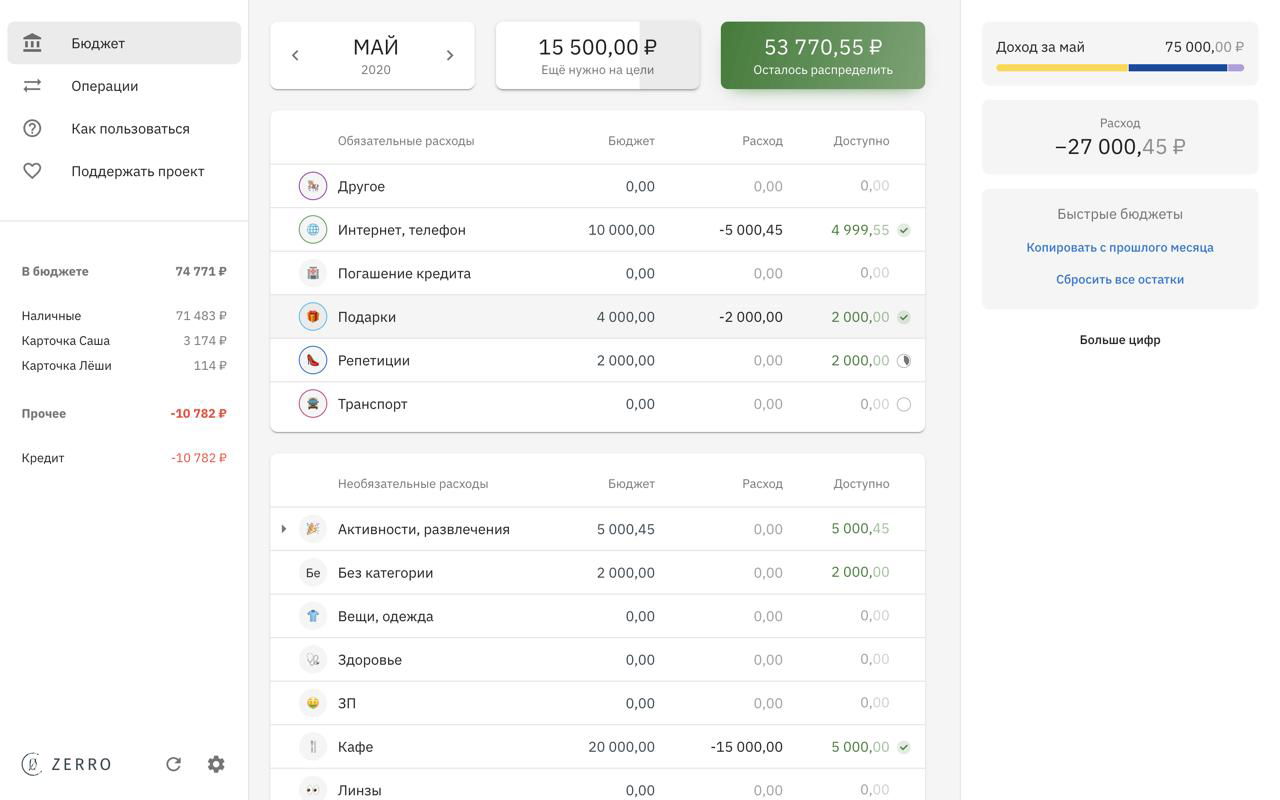Toggle the empty goal circle for Транспорт
Image resolution: width=1280 pixels, height=800 pixels.
pos(904,405)
